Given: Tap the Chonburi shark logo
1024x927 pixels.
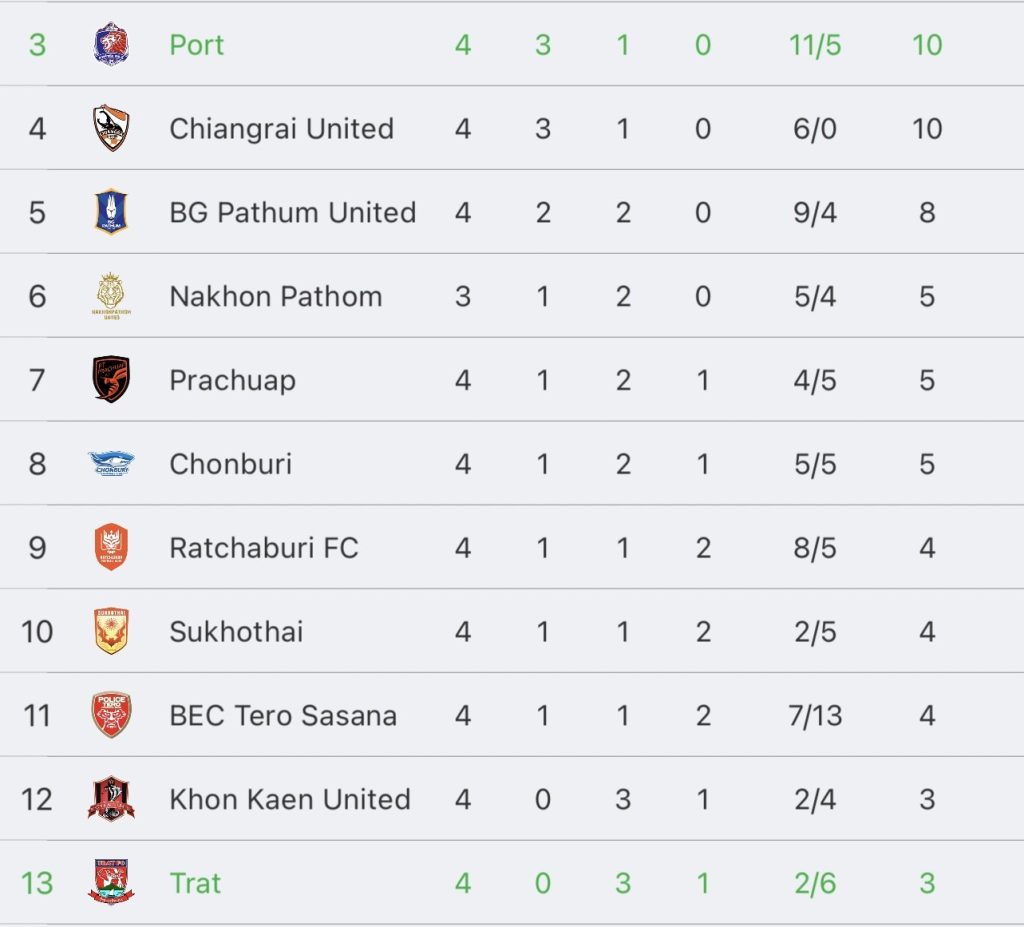Looking at the screenshot, I should point(111,463).
